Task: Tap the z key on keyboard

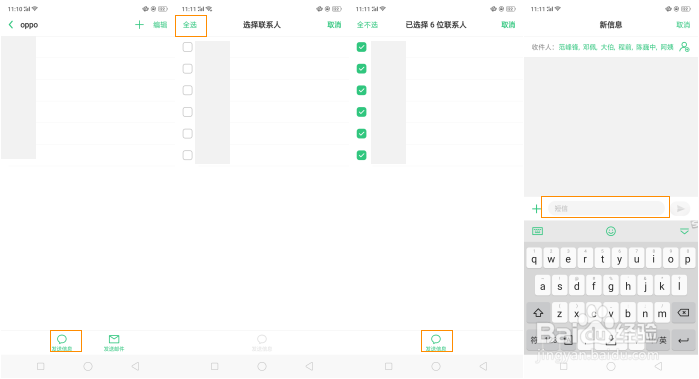Action: tap(559, 313)
